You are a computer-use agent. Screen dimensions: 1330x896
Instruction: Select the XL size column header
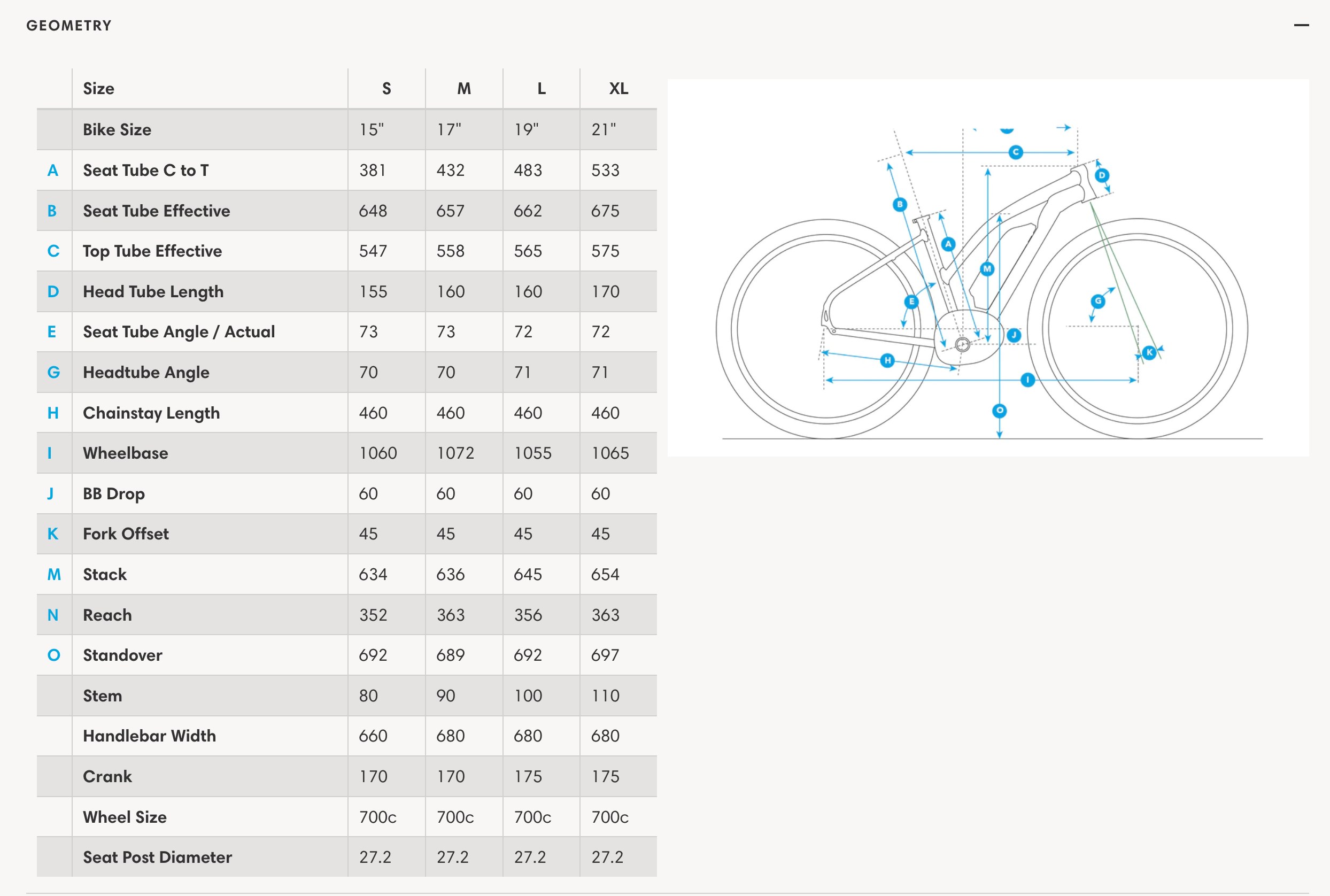[618, 89]
